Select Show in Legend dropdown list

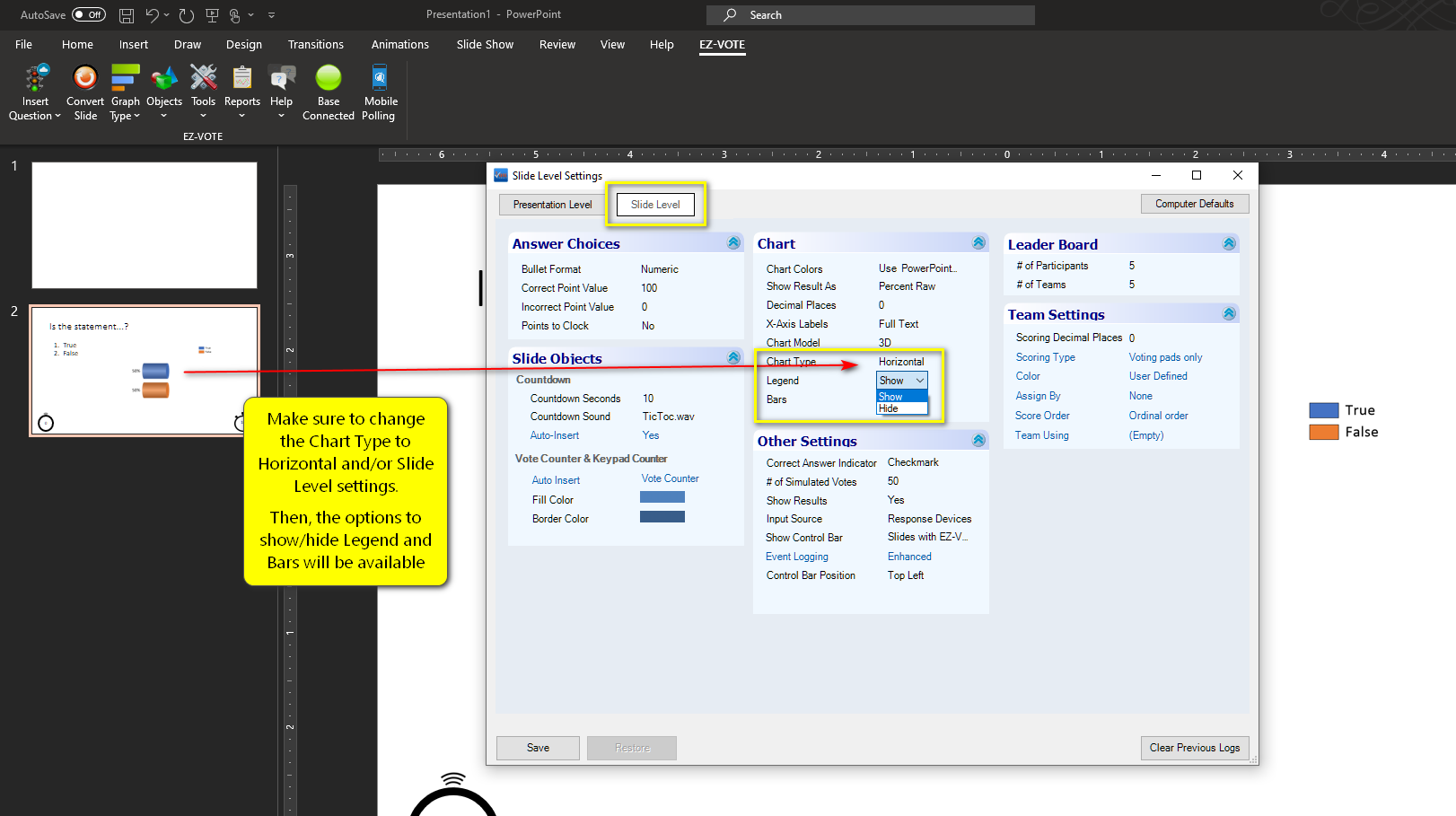901,397
